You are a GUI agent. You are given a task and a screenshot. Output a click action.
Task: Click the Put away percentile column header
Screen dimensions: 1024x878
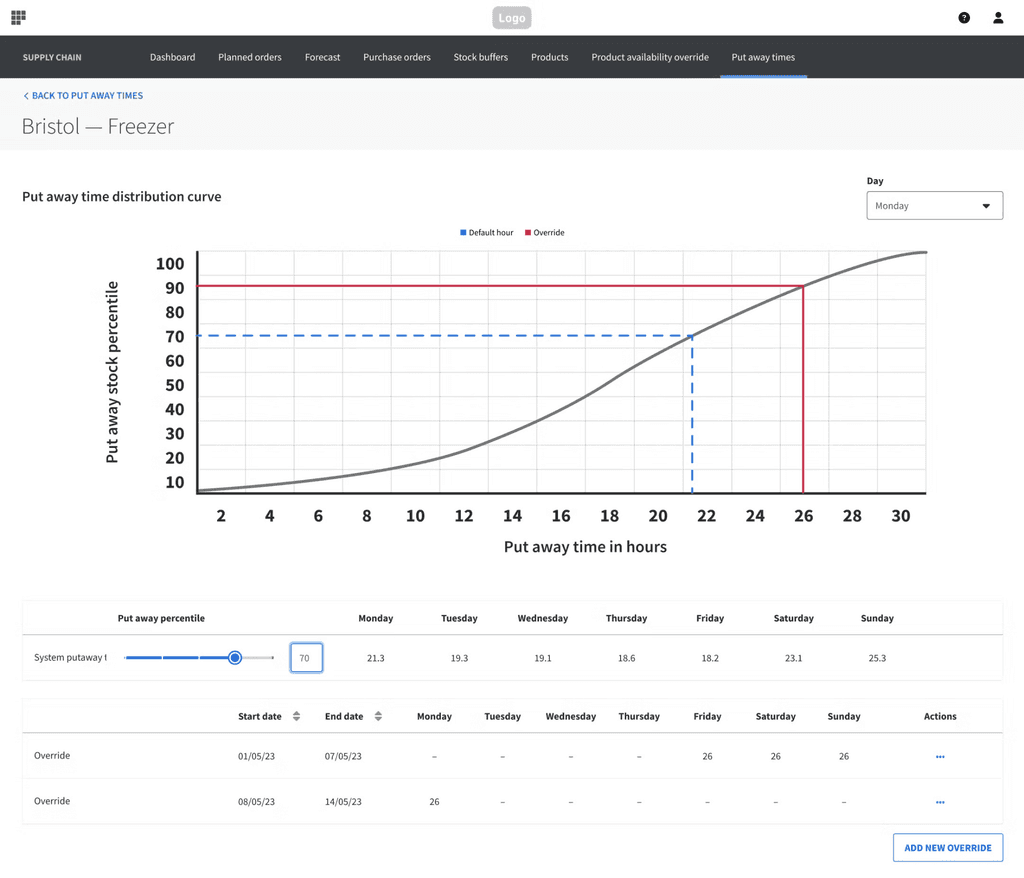pyautogui.click(x=161, y=618)
